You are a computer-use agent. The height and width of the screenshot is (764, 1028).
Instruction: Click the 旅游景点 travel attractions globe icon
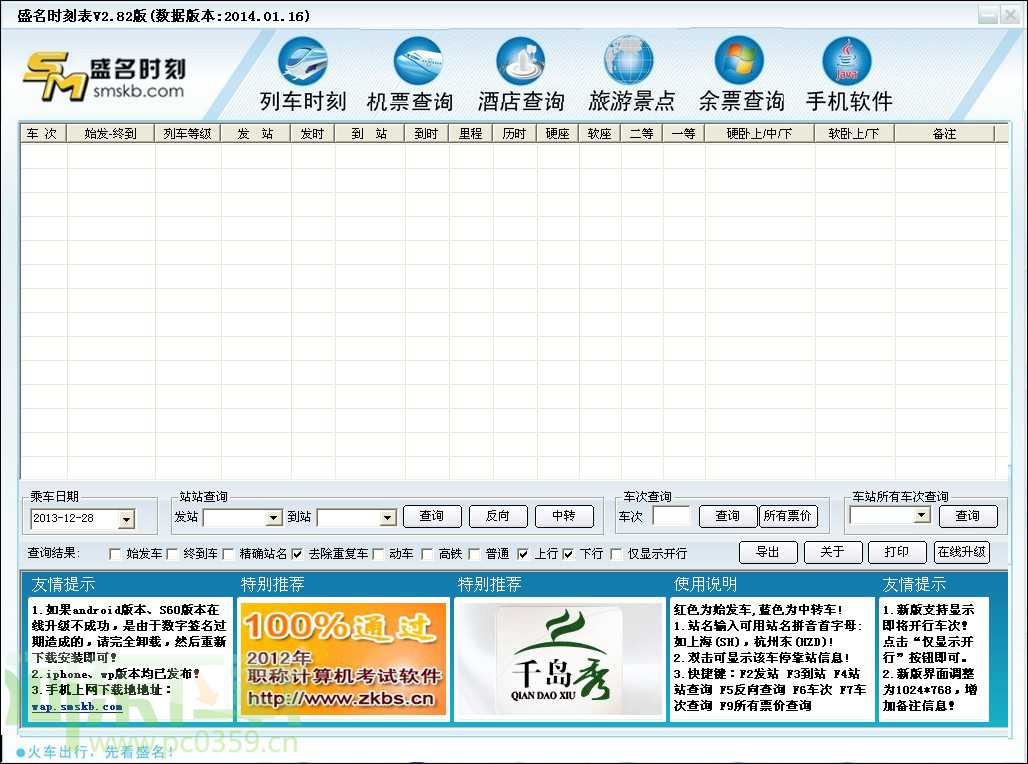628,70
